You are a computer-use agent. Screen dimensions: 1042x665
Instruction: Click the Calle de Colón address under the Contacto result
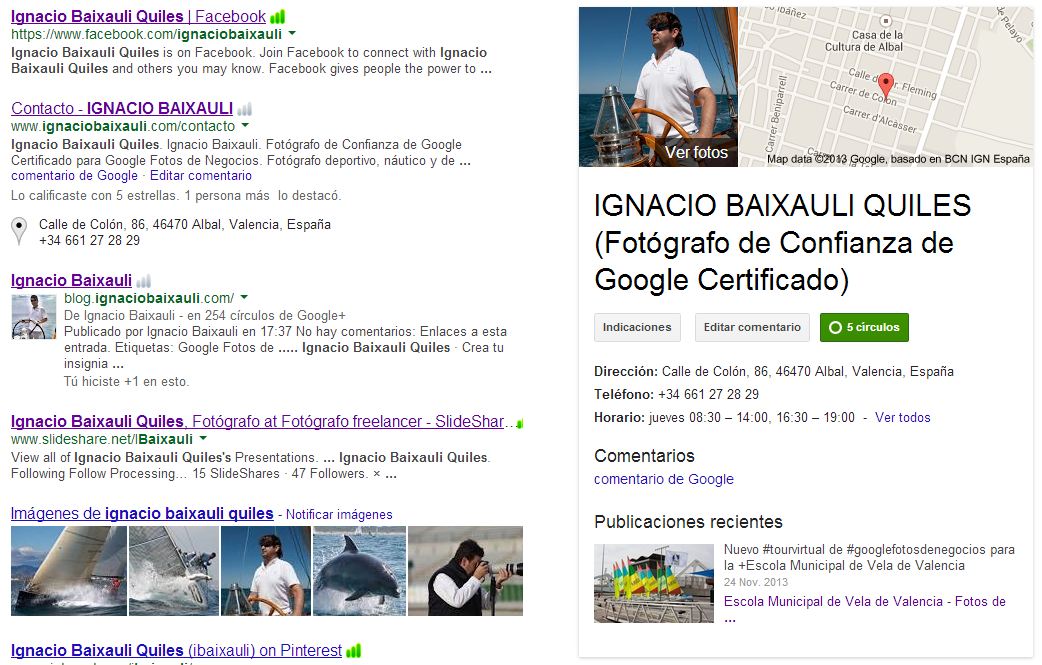[185, 225]
